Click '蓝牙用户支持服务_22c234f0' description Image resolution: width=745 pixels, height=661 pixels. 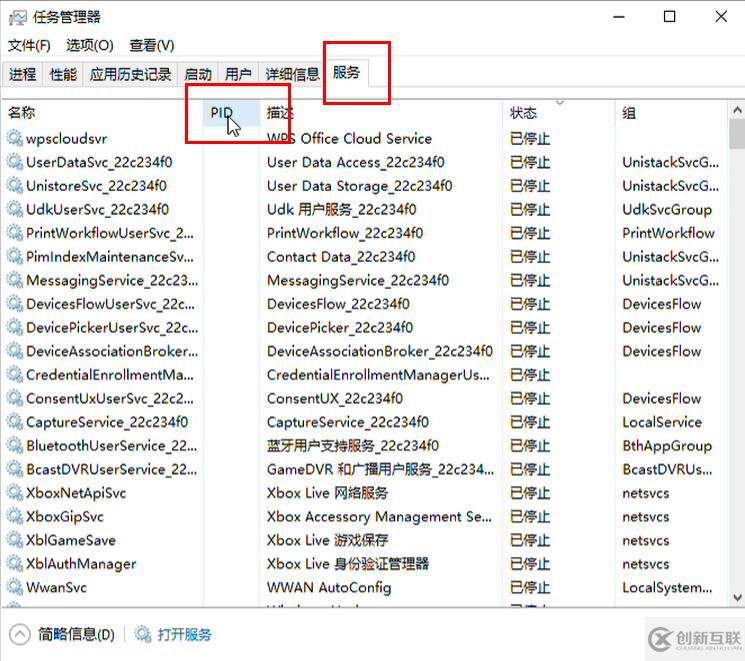[353, 446]
